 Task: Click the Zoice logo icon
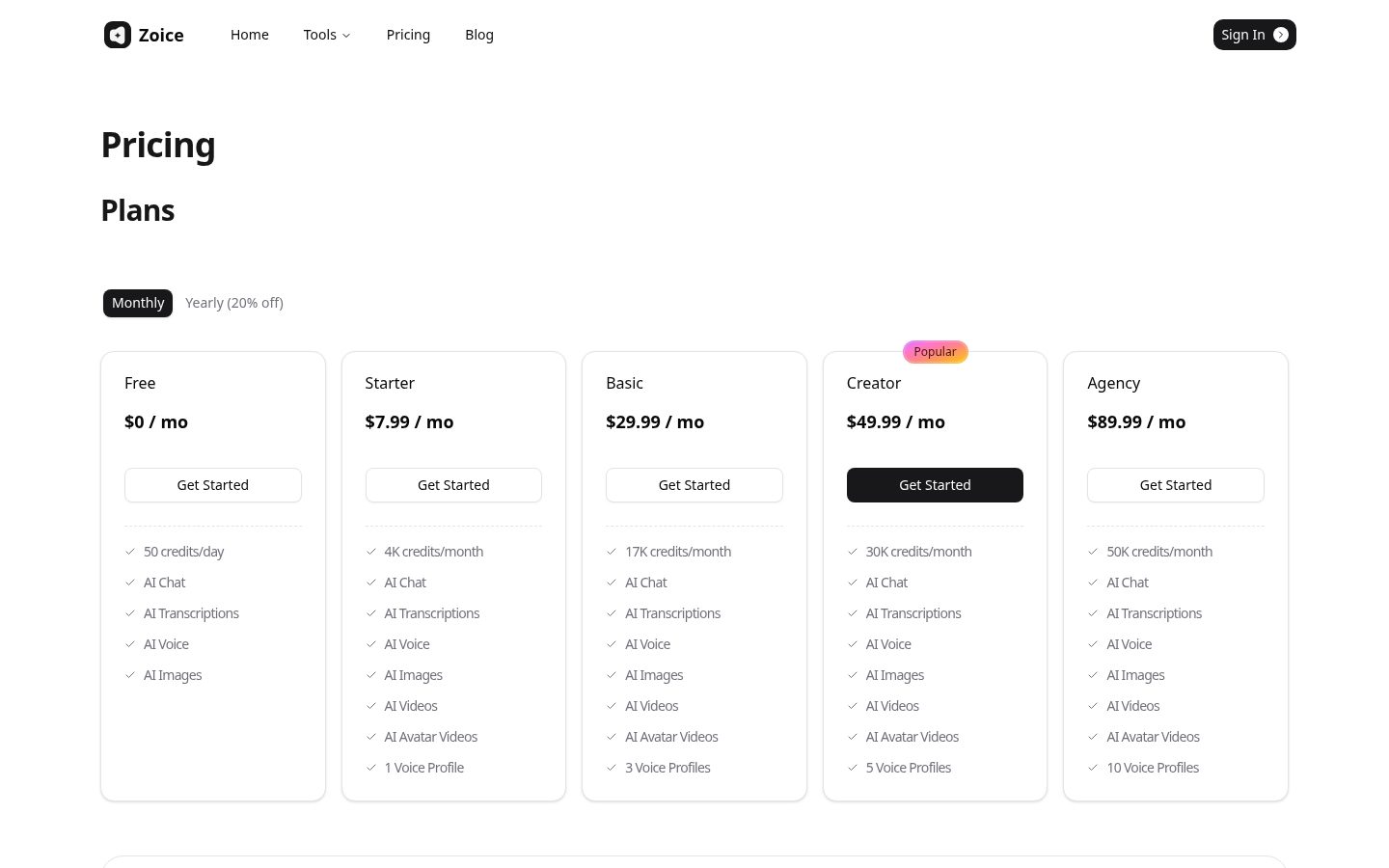click(118, 35)
